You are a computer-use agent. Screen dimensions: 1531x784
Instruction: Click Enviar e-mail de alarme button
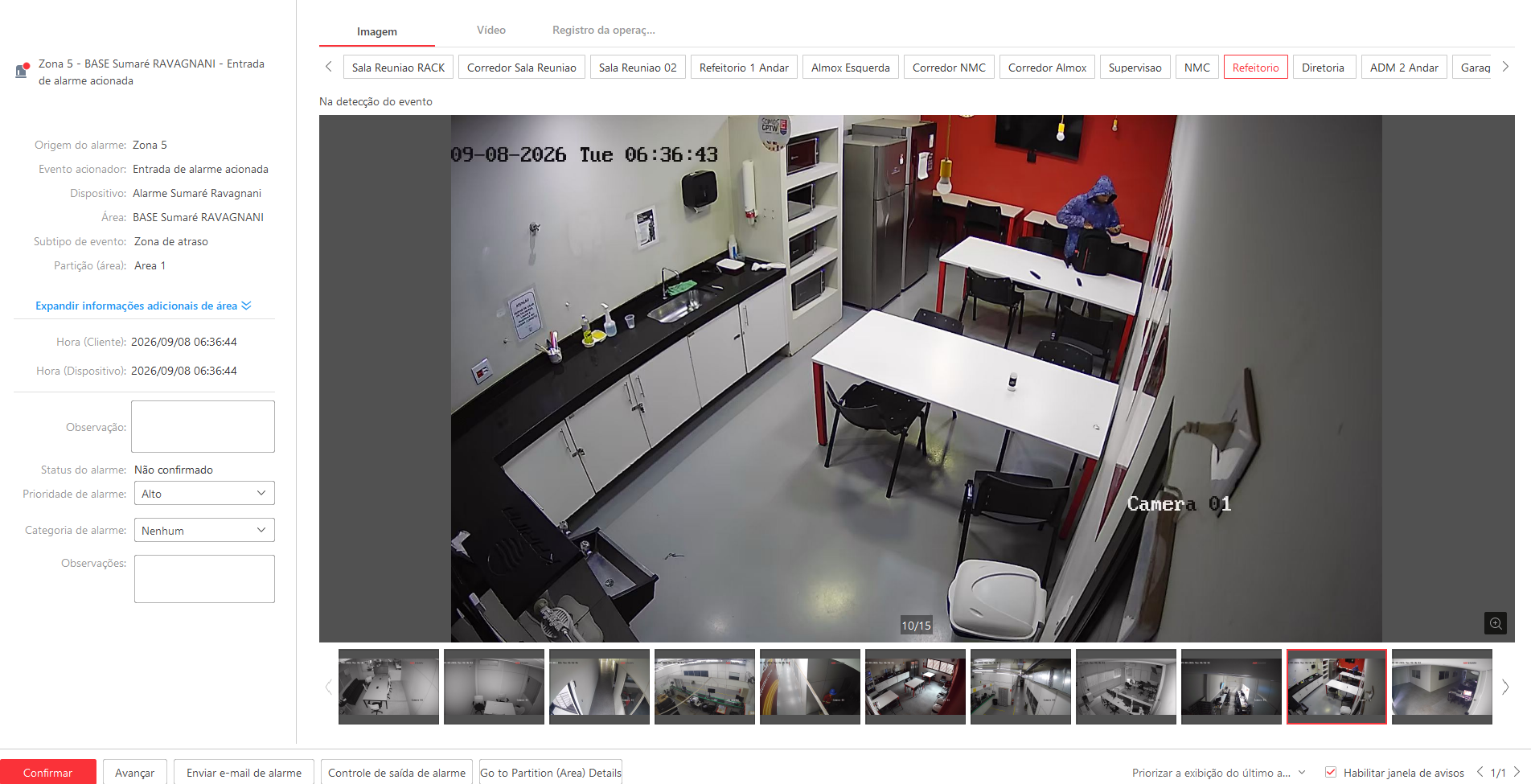tap(244, 772)
